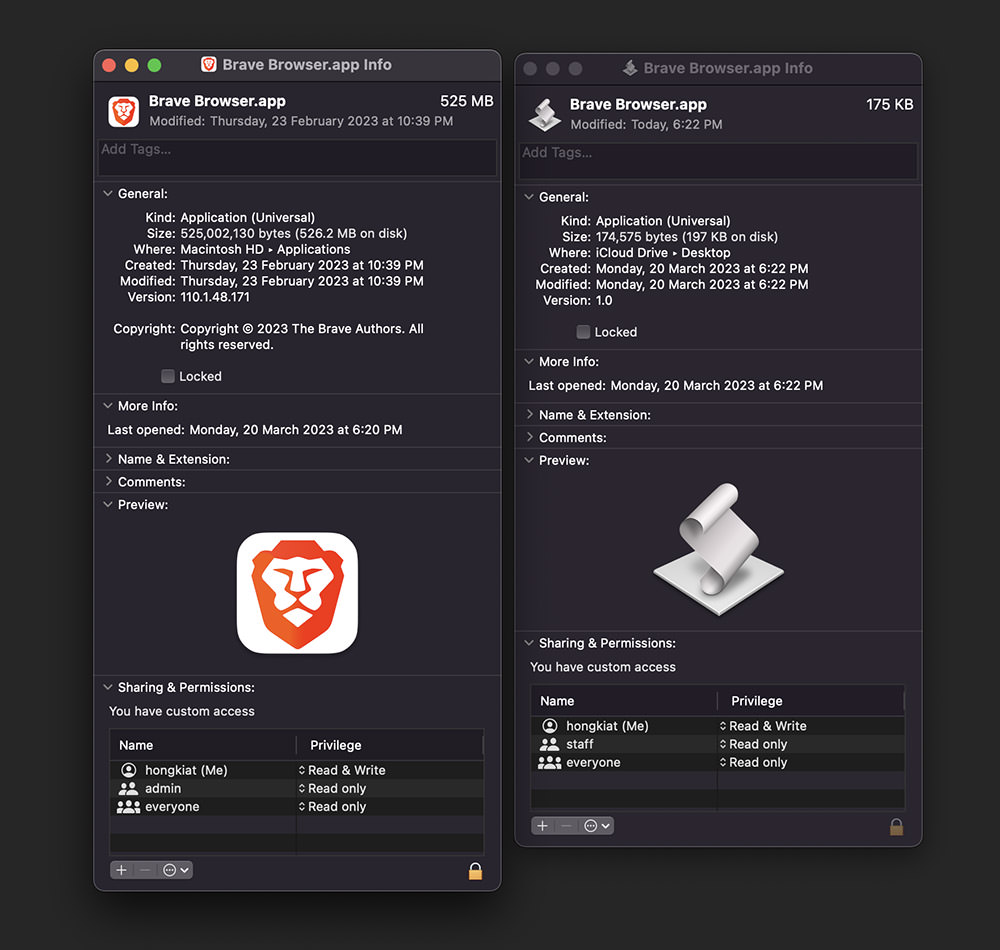Click the large script applet preview image

tap(719, 548)
